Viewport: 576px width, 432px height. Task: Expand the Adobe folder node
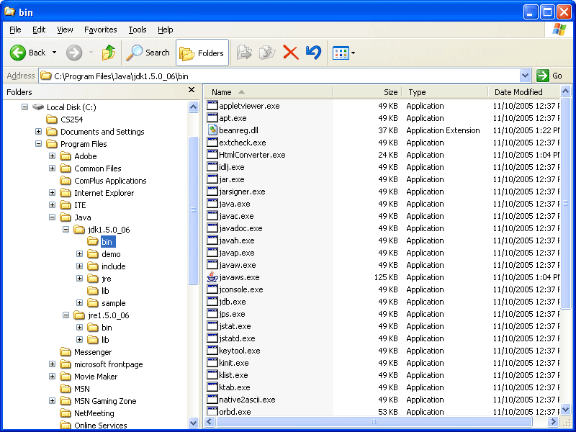tap(52, 156)
